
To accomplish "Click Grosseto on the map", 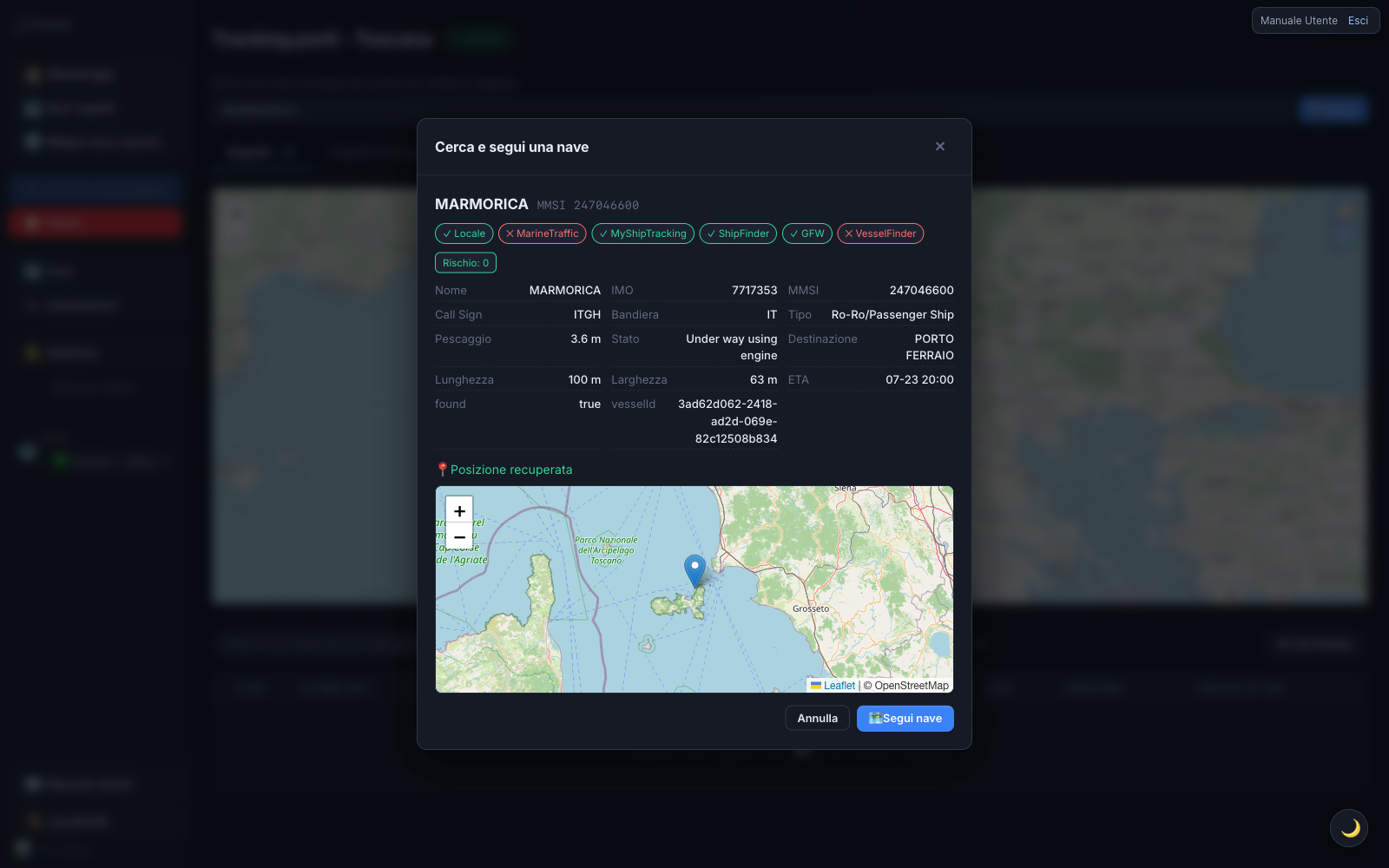I will (811, 608).
